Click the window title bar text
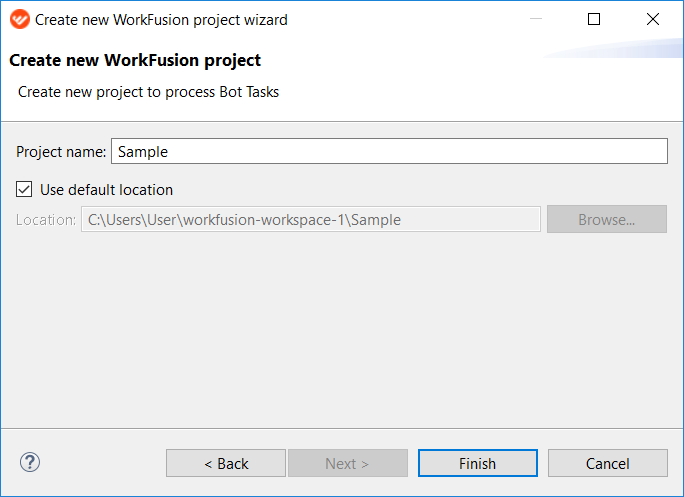 [x=161, y=20]
